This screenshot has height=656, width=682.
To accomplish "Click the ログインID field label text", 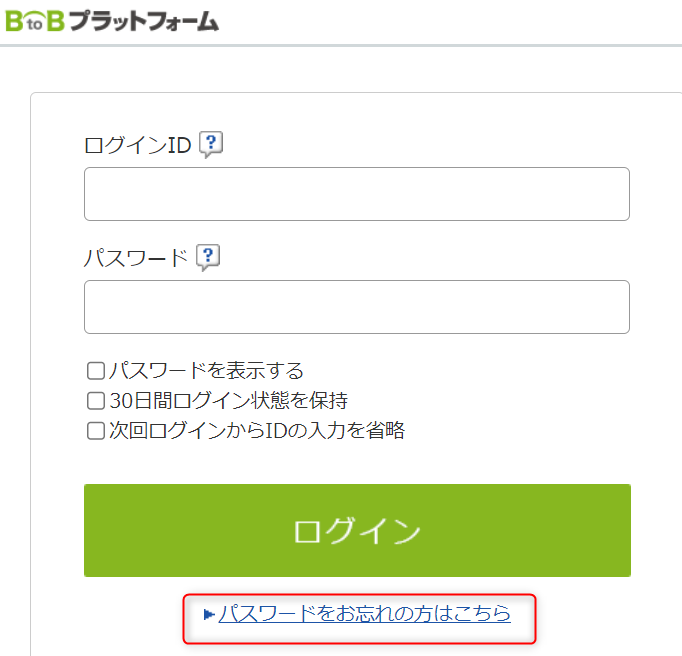I will click(137, 146).
